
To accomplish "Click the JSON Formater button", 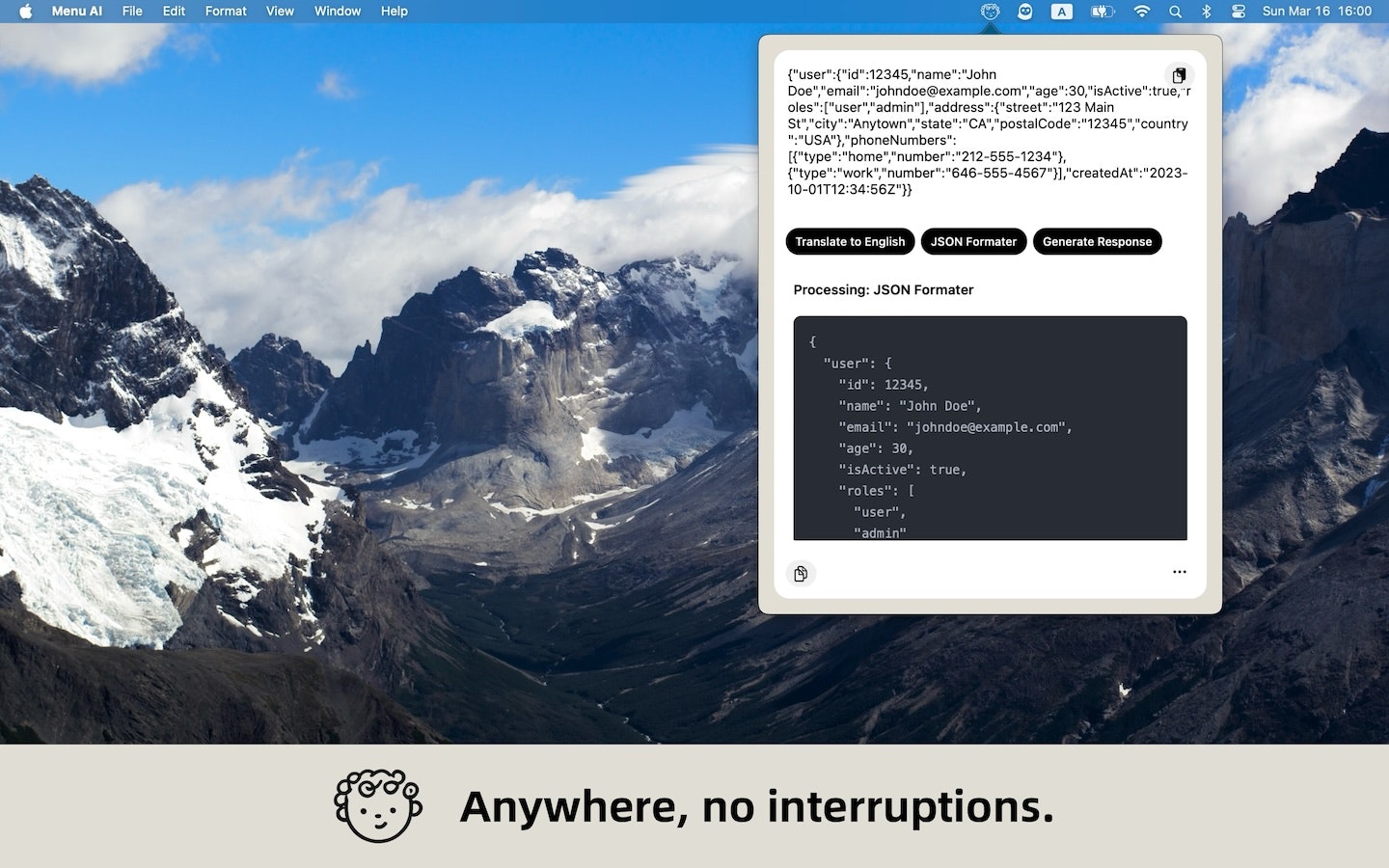I will [x=973, y=242].
